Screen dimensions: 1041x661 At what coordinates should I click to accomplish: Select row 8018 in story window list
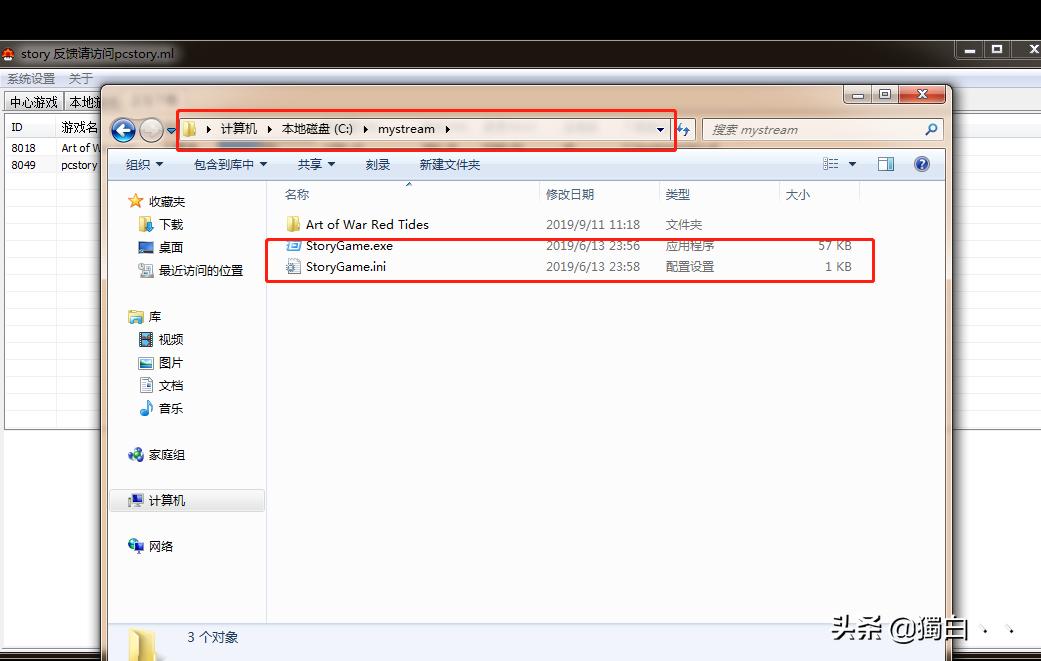click(53, 147)
